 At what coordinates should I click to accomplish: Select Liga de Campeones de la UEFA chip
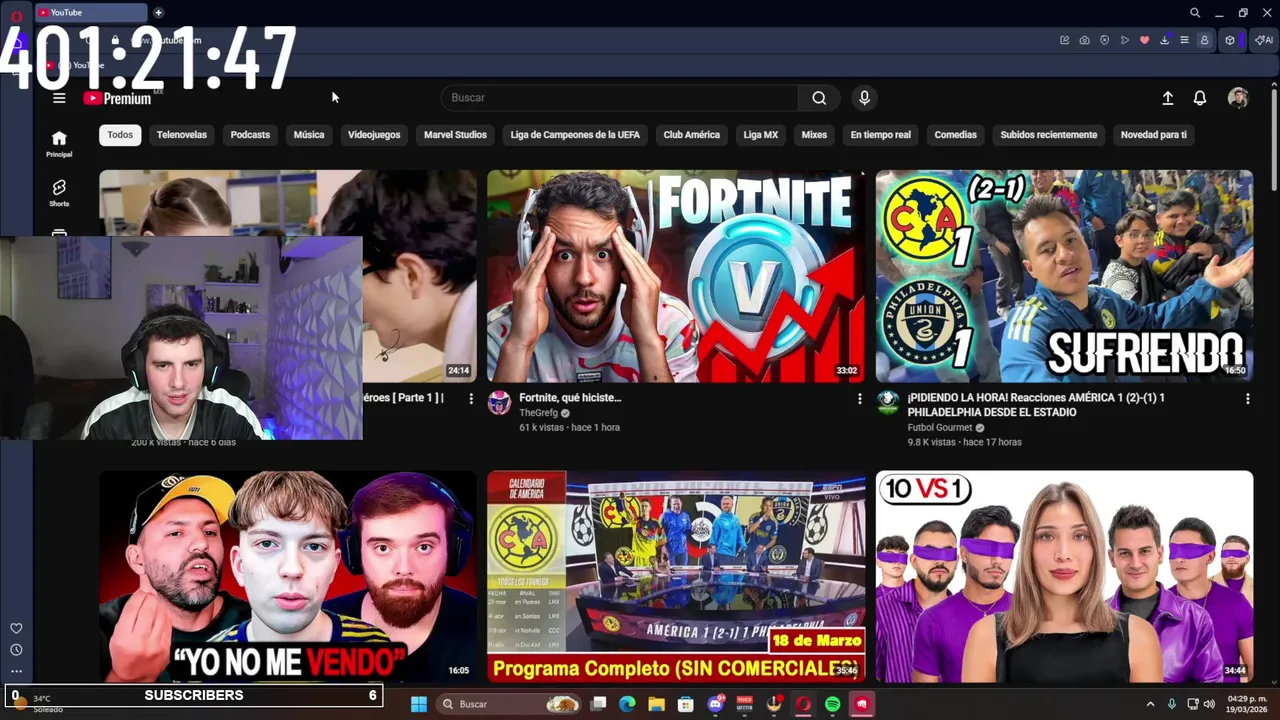point(575,135)
